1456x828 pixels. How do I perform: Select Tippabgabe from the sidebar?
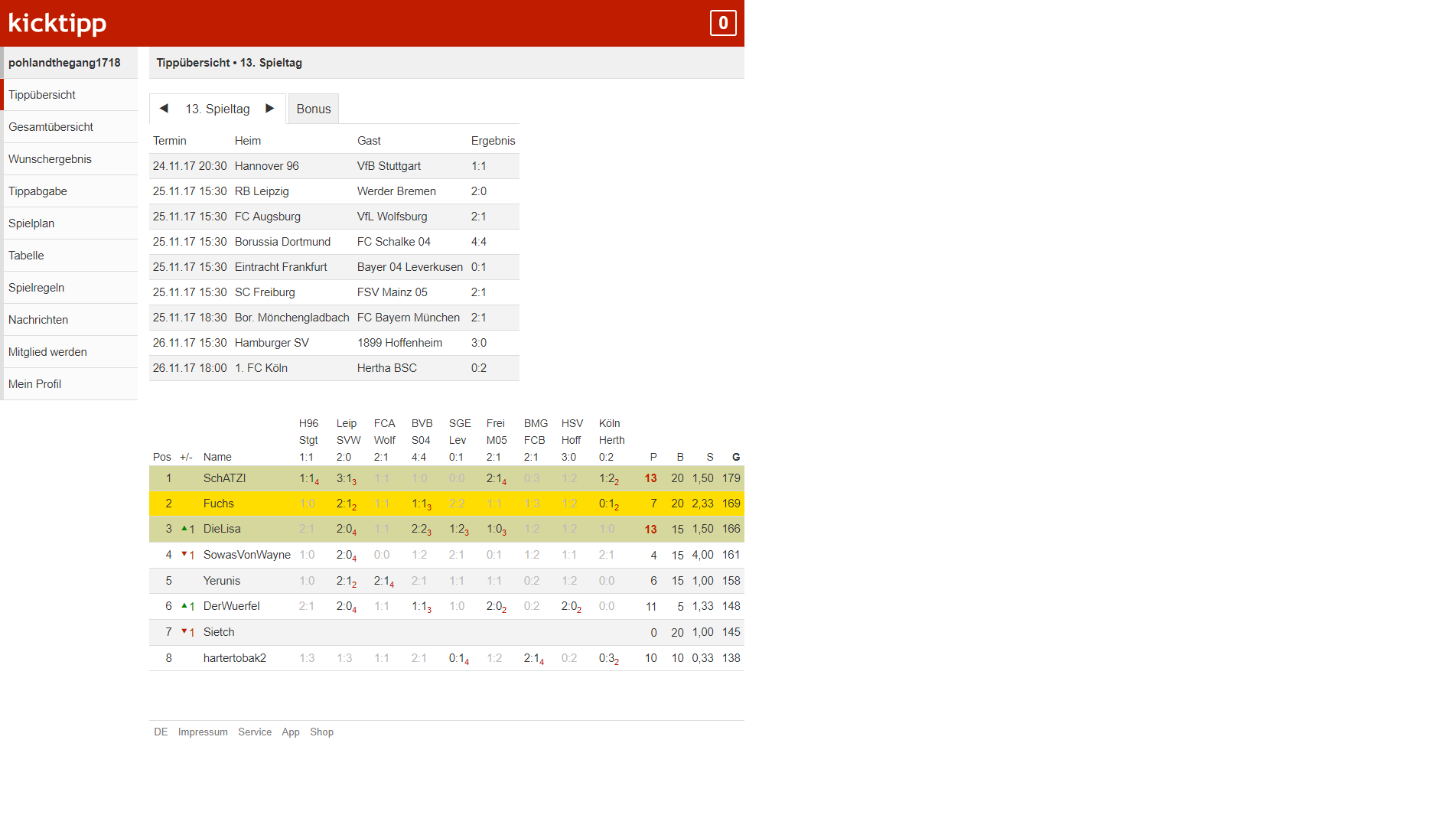pos(37,191)
